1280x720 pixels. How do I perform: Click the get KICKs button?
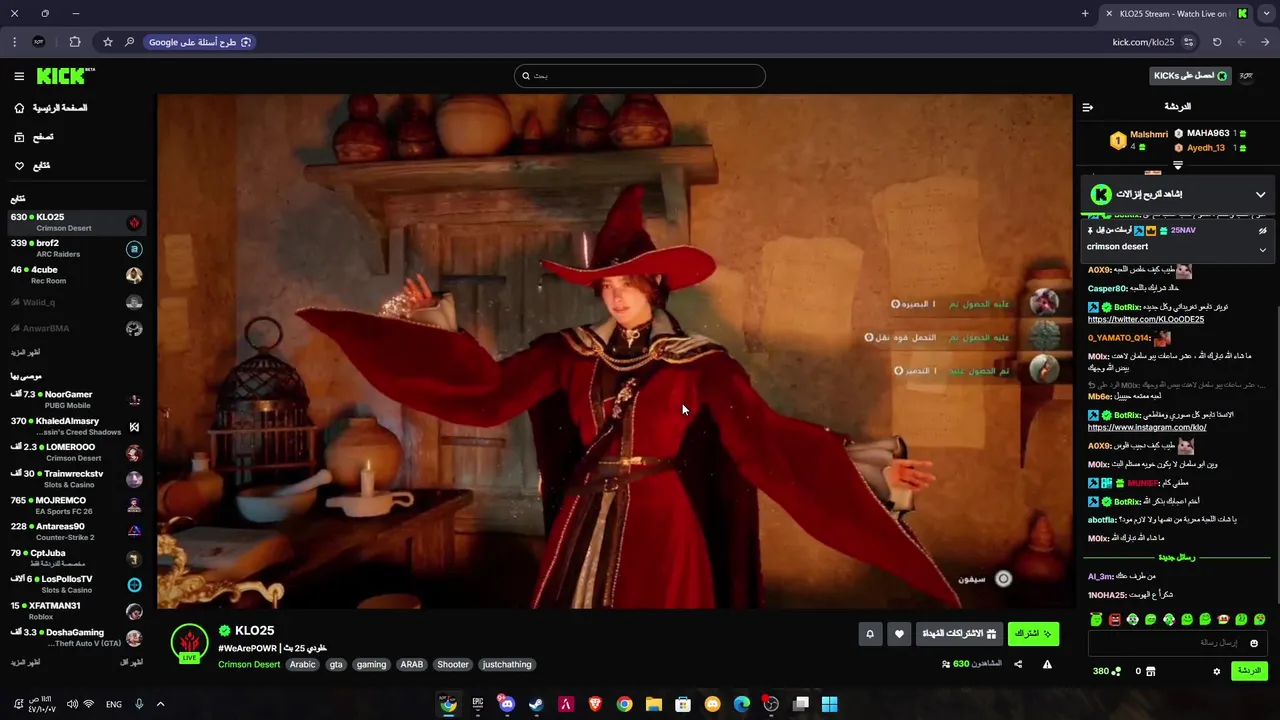(1190, 76)
